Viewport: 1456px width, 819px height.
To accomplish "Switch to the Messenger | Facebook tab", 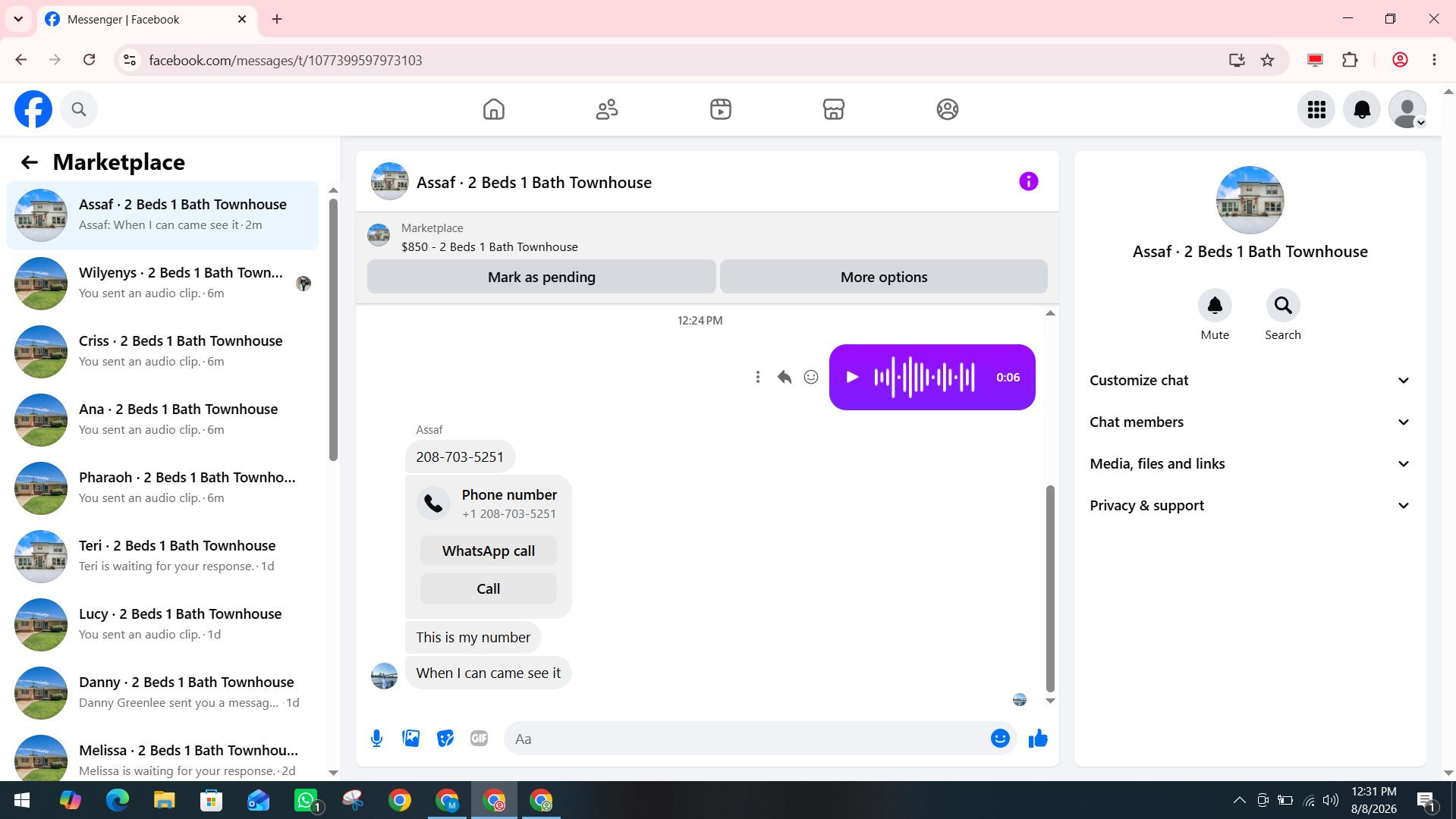I will click(x=148, y=19).
